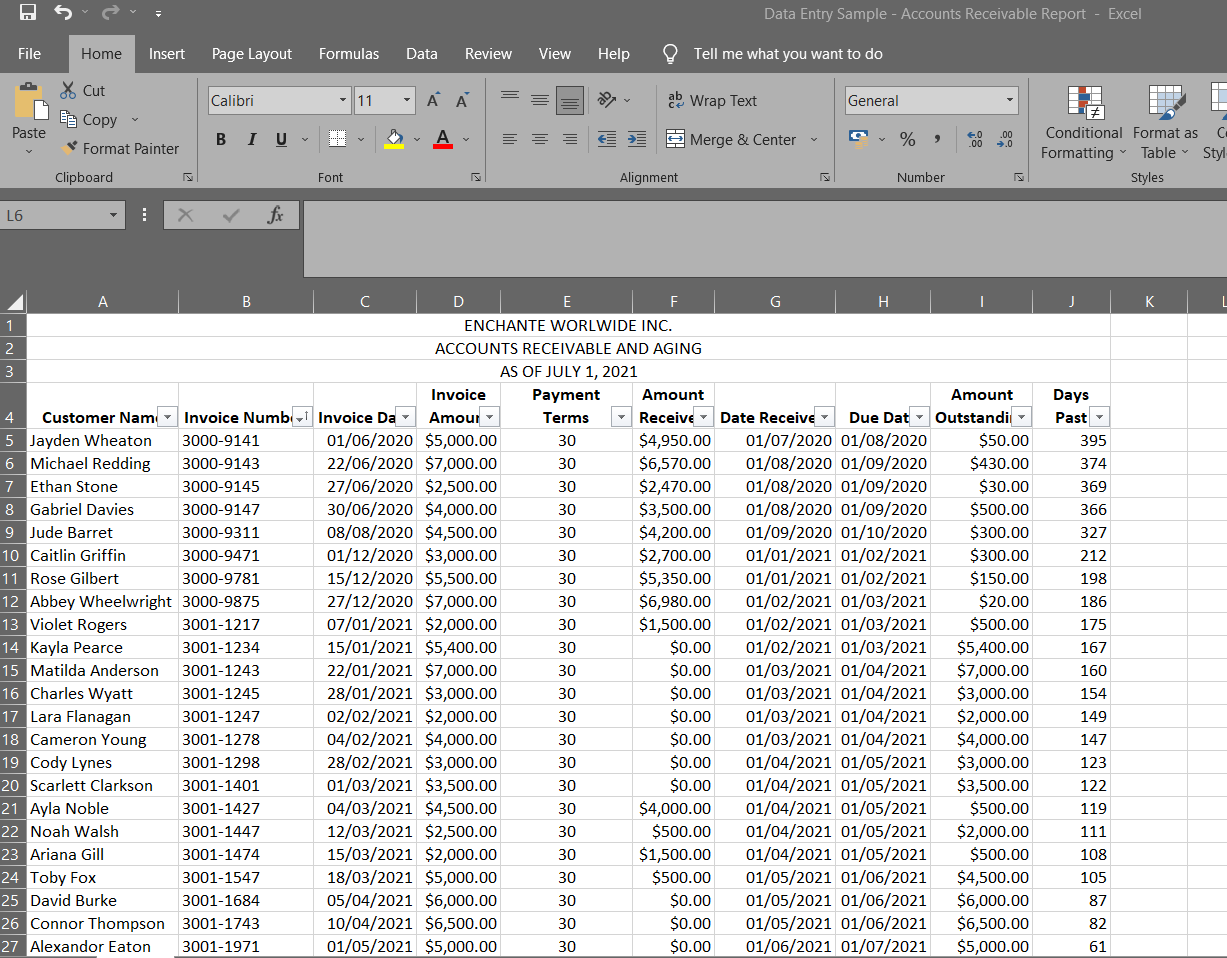This screenshot has width=1227, height=958.
Task: Click the Undo arrow icon
Action: pos(63,13)
